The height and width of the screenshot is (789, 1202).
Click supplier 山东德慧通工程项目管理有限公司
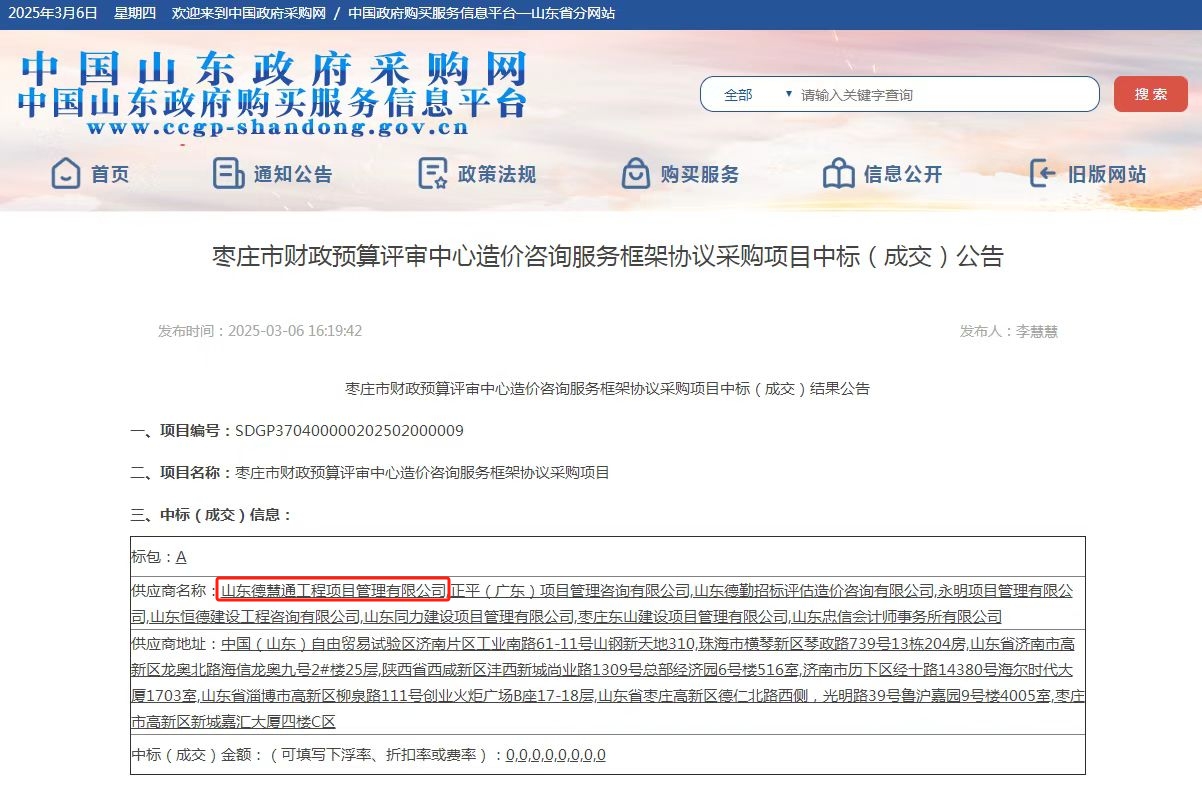tap(334, 591)
